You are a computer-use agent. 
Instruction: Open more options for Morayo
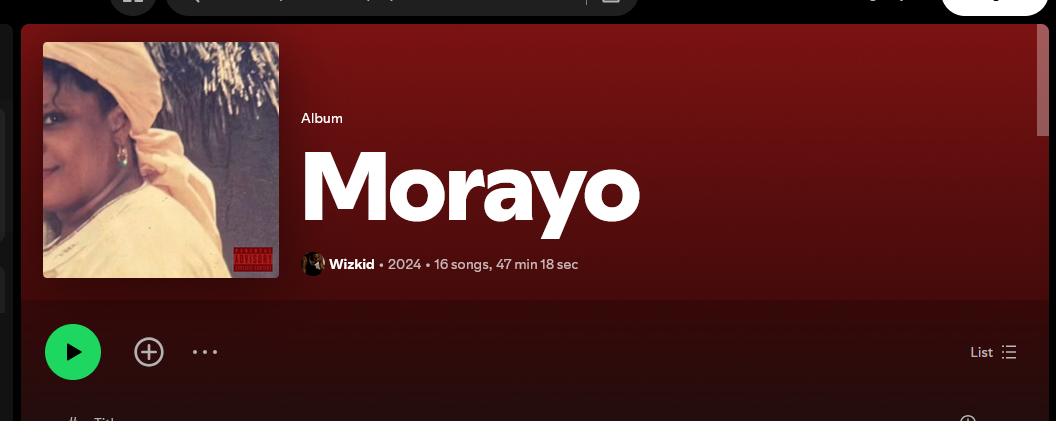[205, 352]
